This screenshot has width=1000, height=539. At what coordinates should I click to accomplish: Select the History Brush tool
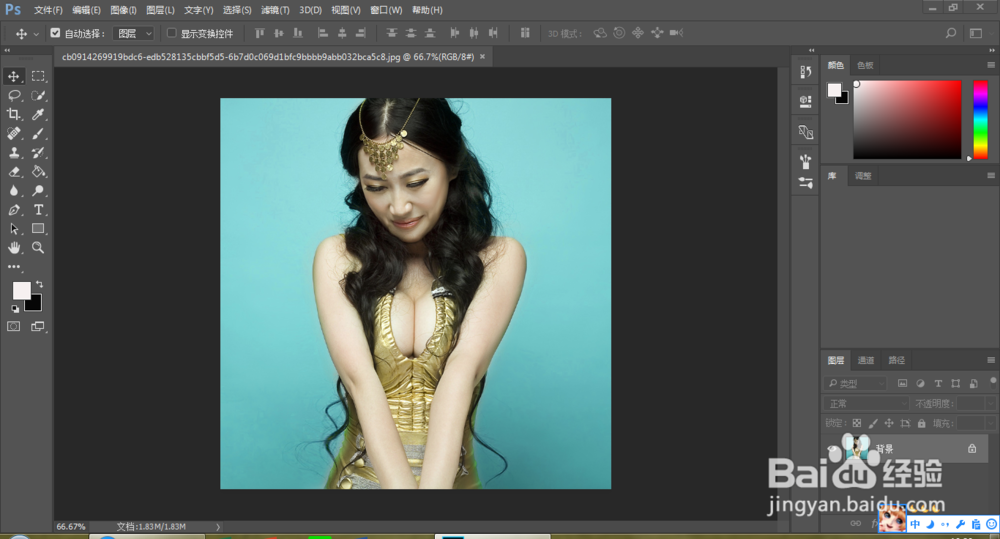pyautogui.click(x=38, y=152)
